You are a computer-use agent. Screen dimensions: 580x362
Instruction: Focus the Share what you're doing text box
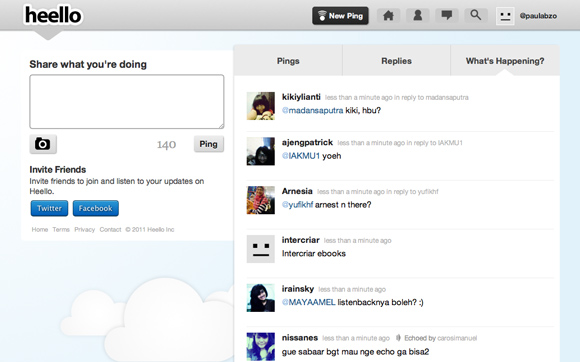tap(127, 102)
